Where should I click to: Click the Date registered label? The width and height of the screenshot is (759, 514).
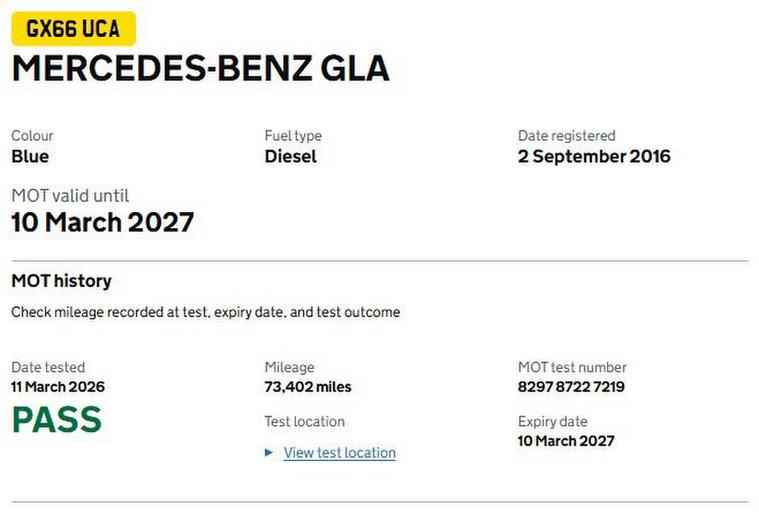pyautogui.click(x=566, y=135)
